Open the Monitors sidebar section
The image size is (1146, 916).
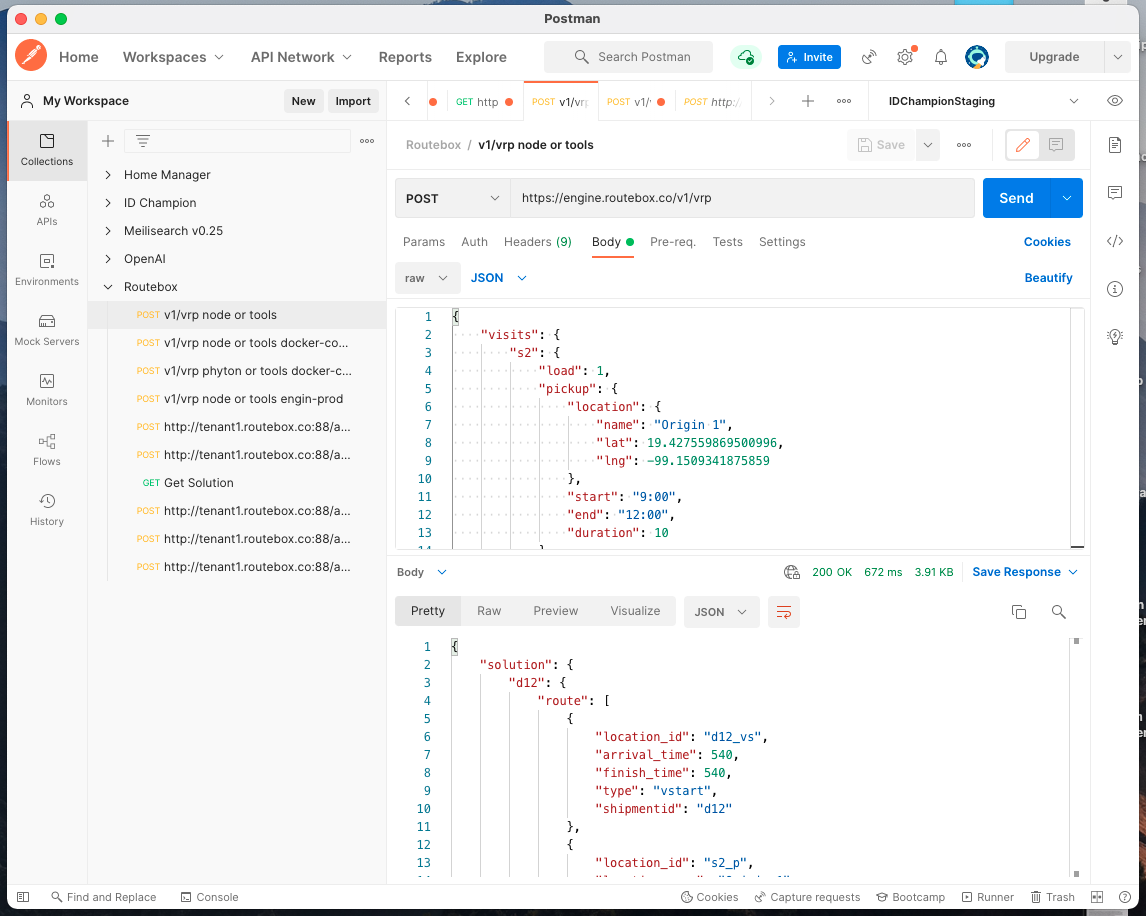click(x=47, y=389)
